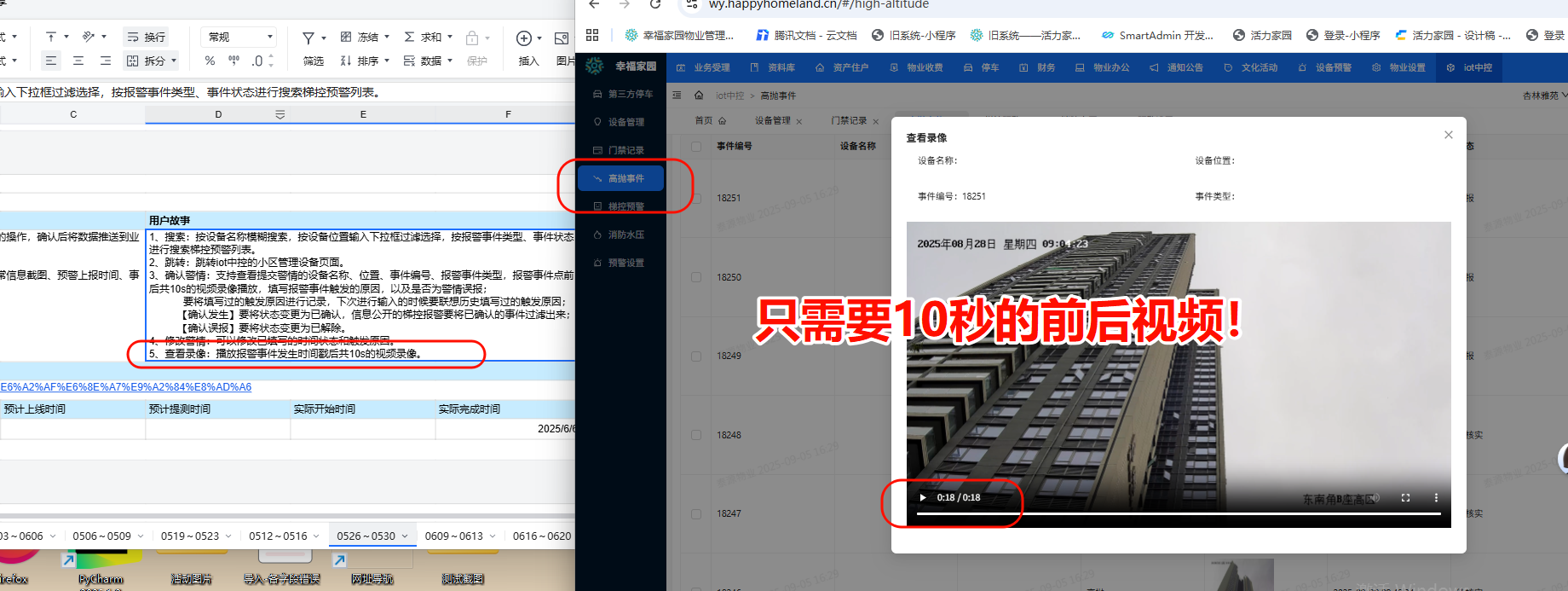Play the recorded video in 查看录像 dialog
The height and width of the screenshot is (591, 1568).
click(923, 497)
